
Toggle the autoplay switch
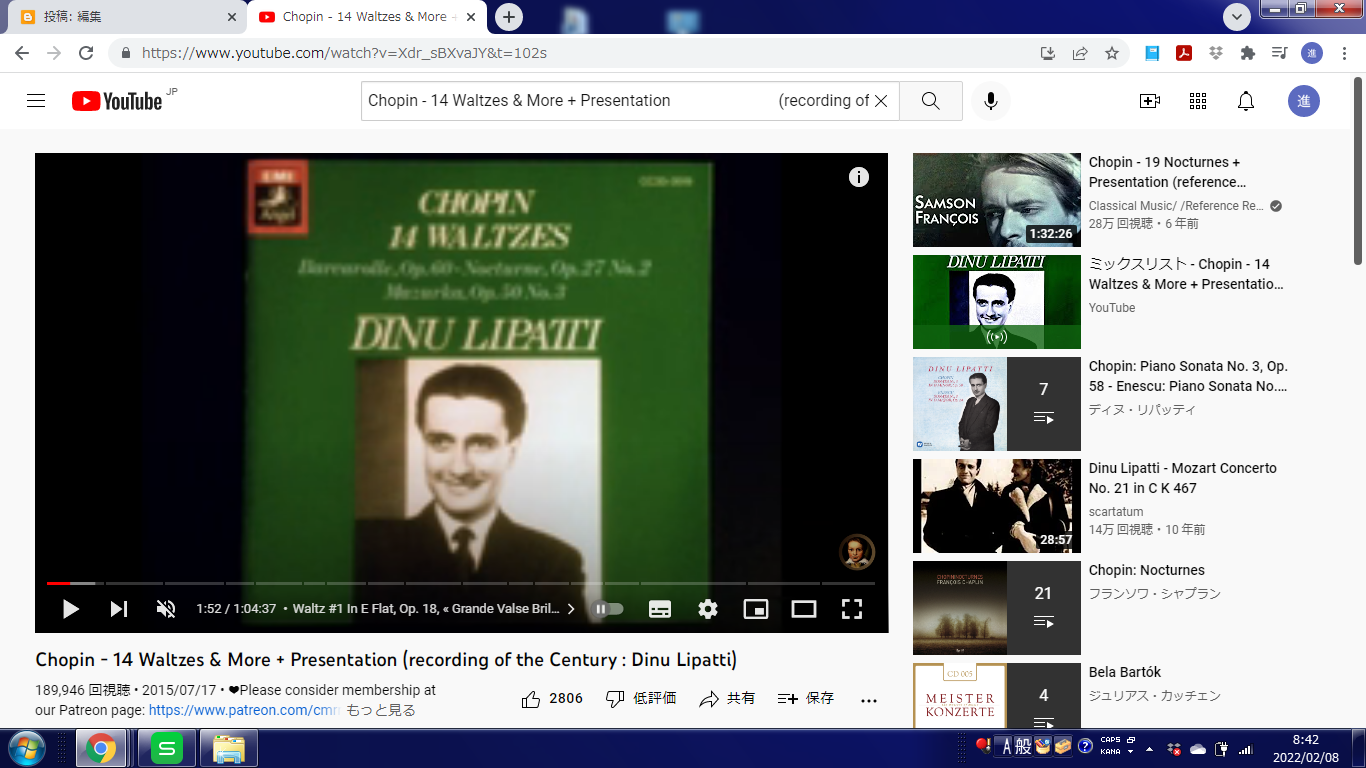point(609,608)
